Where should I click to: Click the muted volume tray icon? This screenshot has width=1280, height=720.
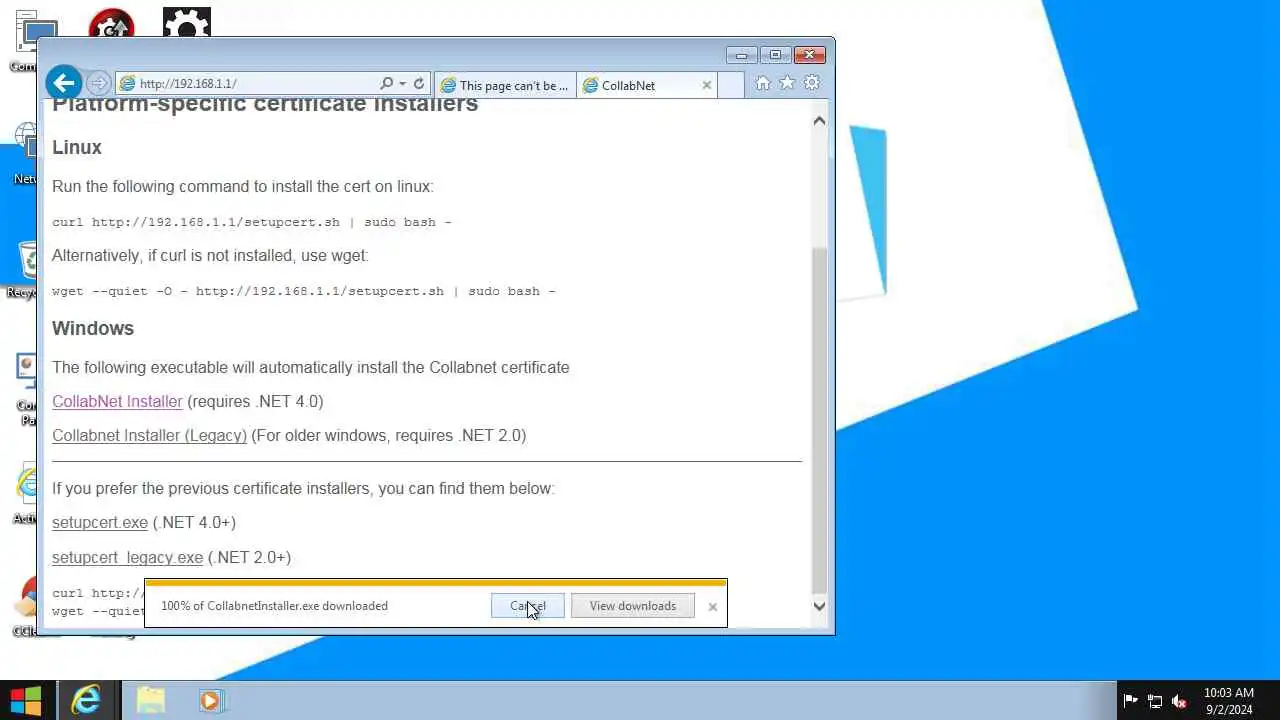(1179, 701)
